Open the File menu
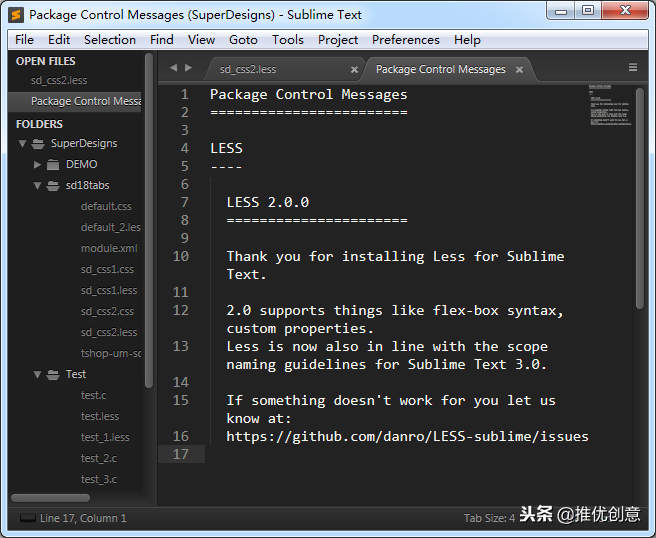656x538 pixels. [x=24, y=40]
